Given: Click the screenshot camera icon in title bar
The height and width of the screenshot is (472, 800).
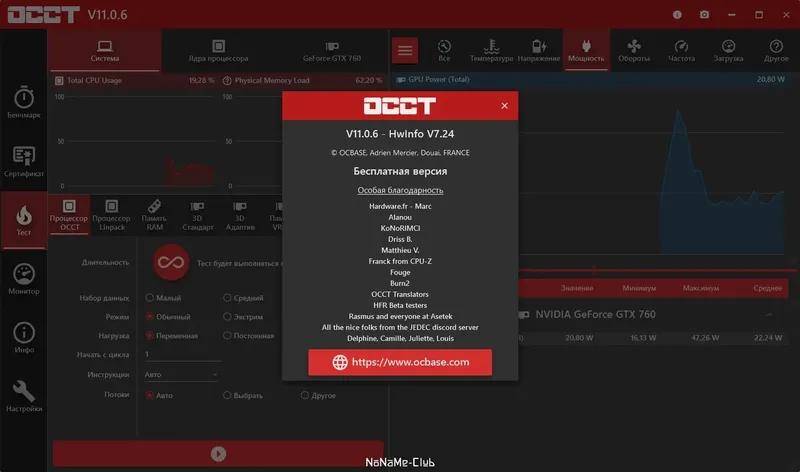Looking at the screenshot, I should pyautogui.click(x=704, y=15).
